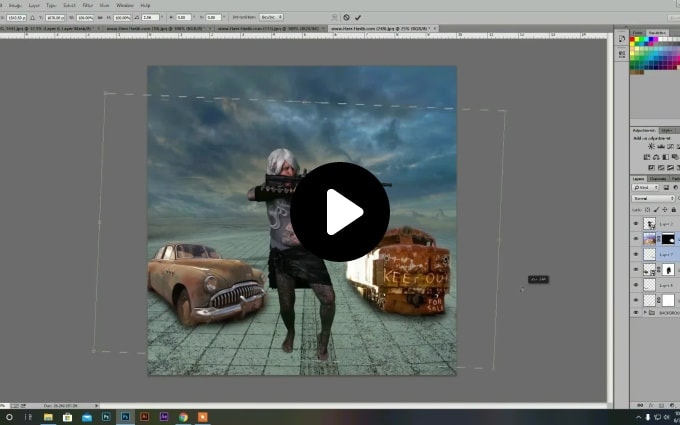Image resolution: width=680 pixels, height=425 pixels.
Task: Add a Levels adjustment icon
Action: [661, 147]
